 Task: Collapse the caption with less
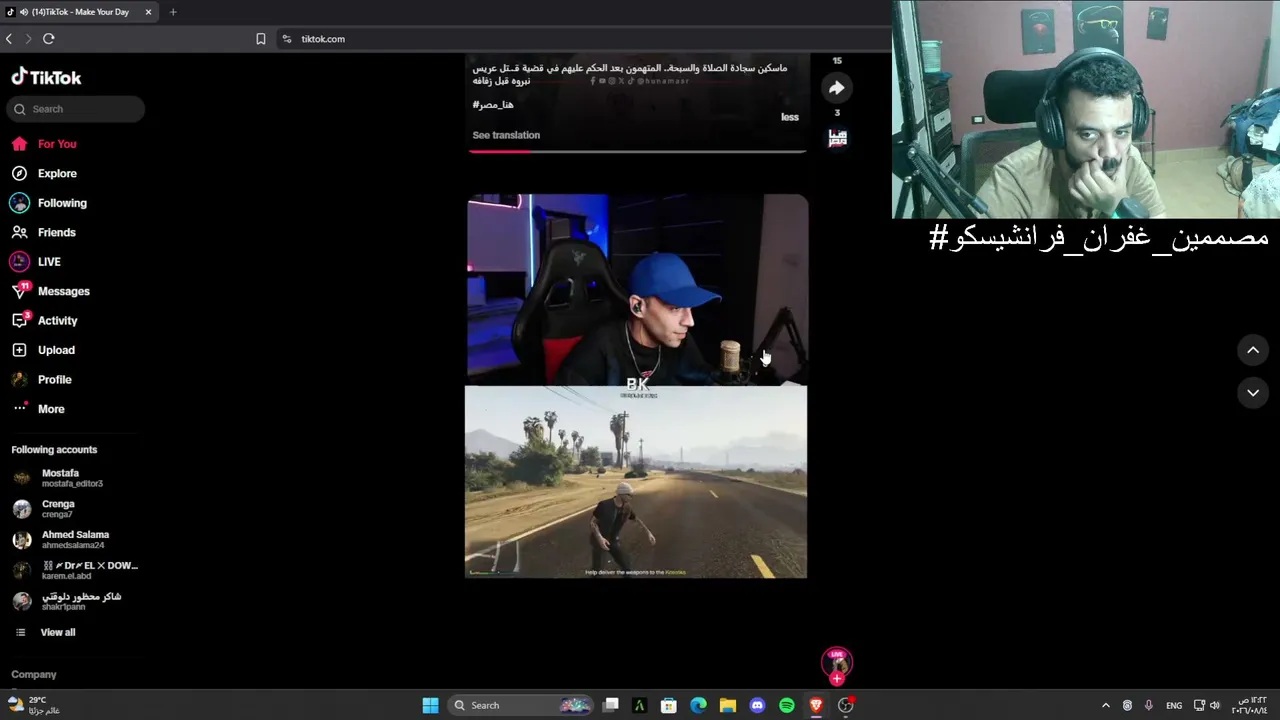coord(790,117)
